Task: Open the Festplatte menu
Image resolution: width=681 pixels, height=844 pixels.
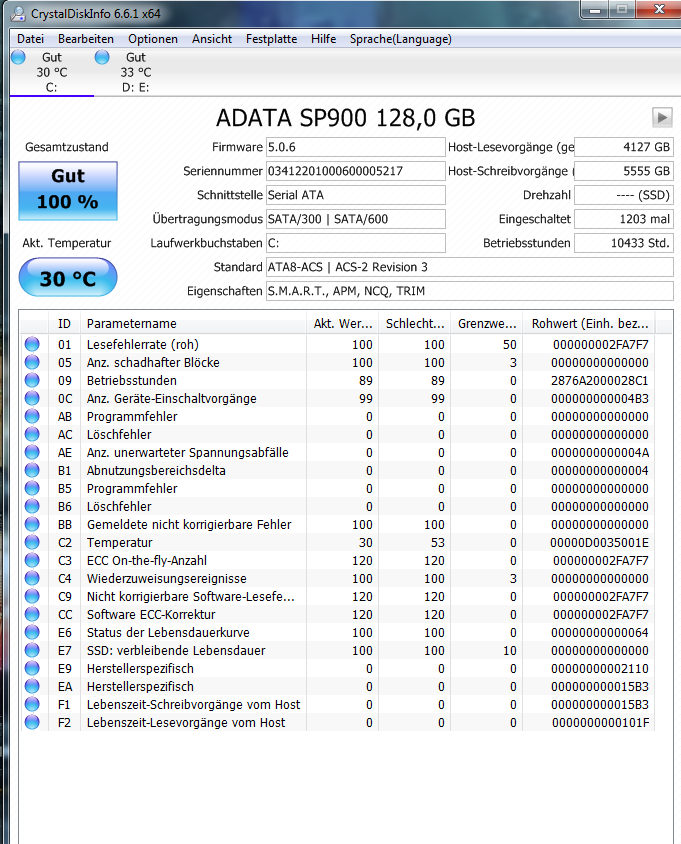Action: tap(271, 39)
